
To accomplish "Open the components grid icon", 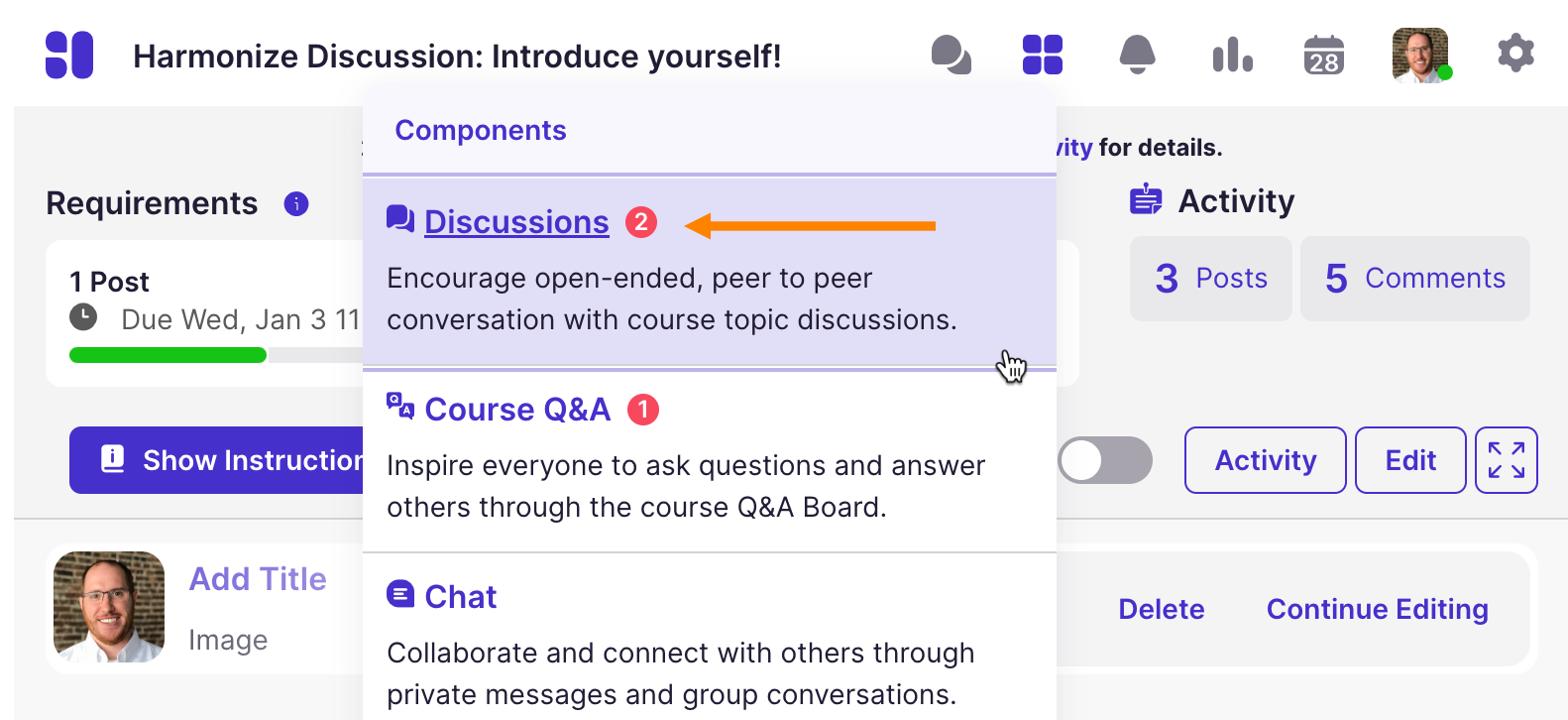I will [x=1043, y=55].
